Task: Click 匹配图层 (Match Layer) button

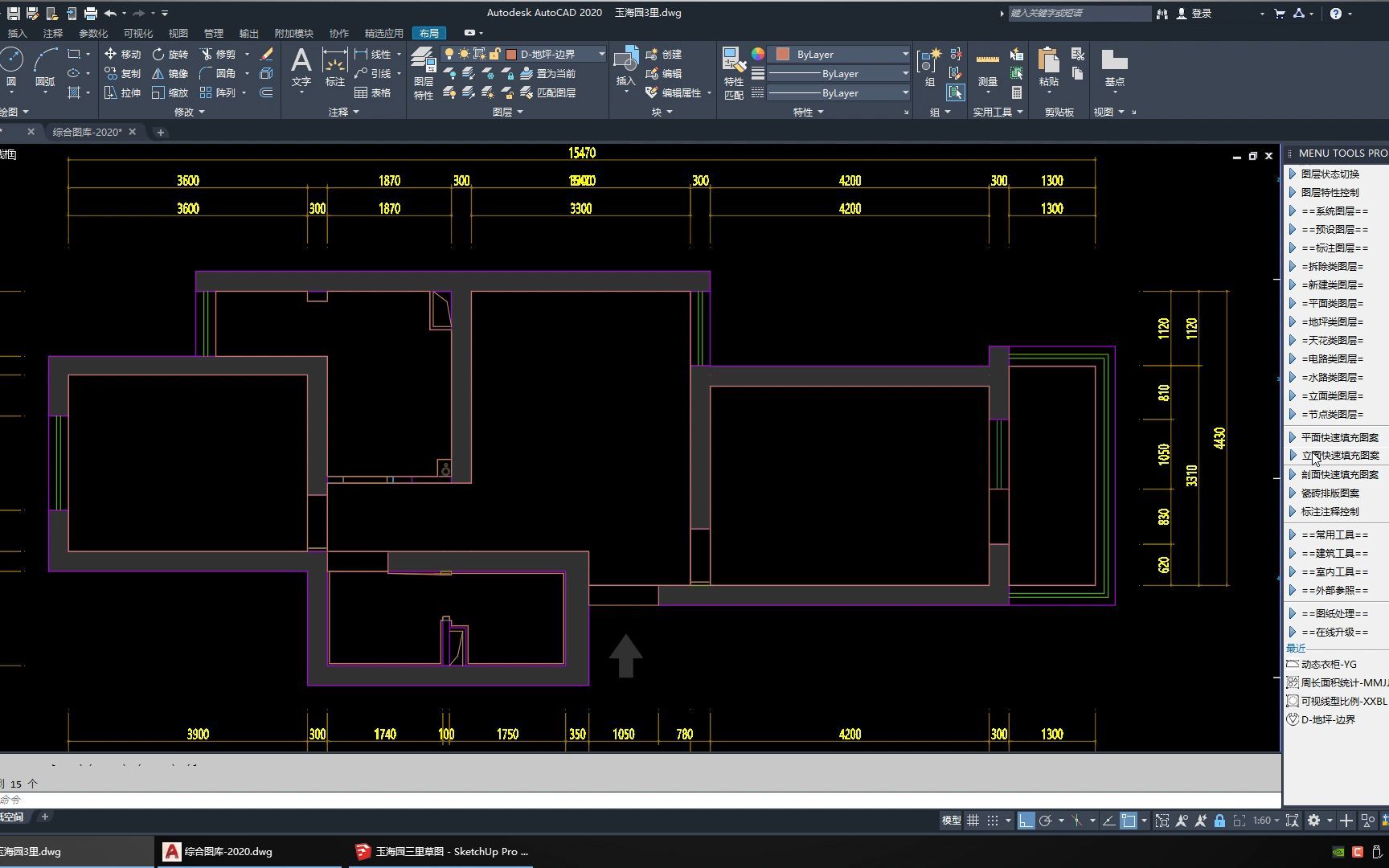Action: click(x=548, y=92)
